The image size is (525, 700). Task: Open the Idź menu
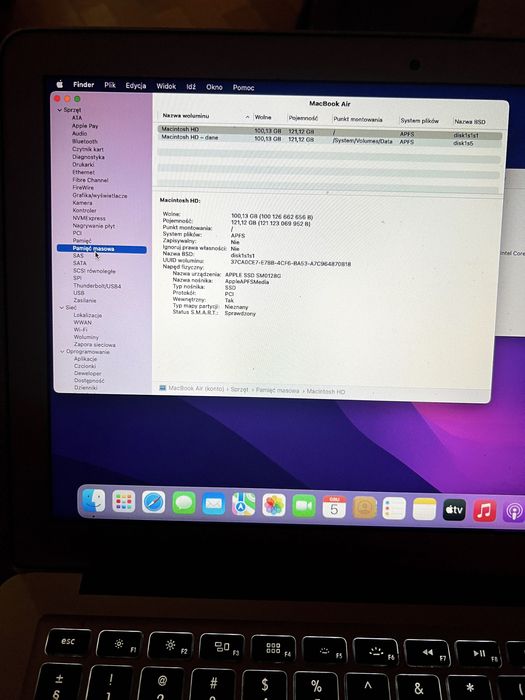click(x=191, y=87)
